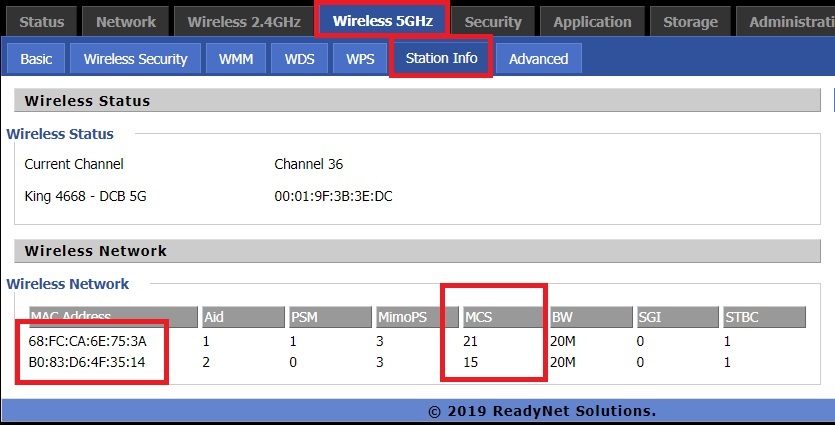Open the Wireless 2.4GHz tab
Screen dimensions: 835x425
241,21
